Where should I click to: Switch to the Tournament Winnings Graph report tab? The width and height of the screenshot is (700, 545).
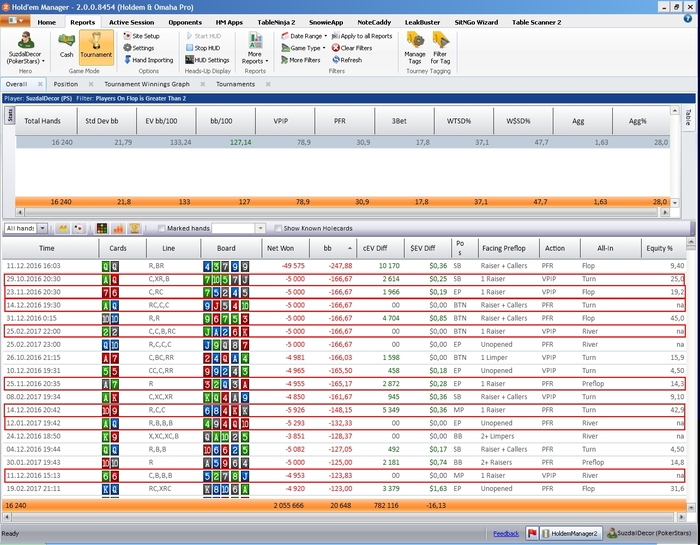click(x=147, y=84)
